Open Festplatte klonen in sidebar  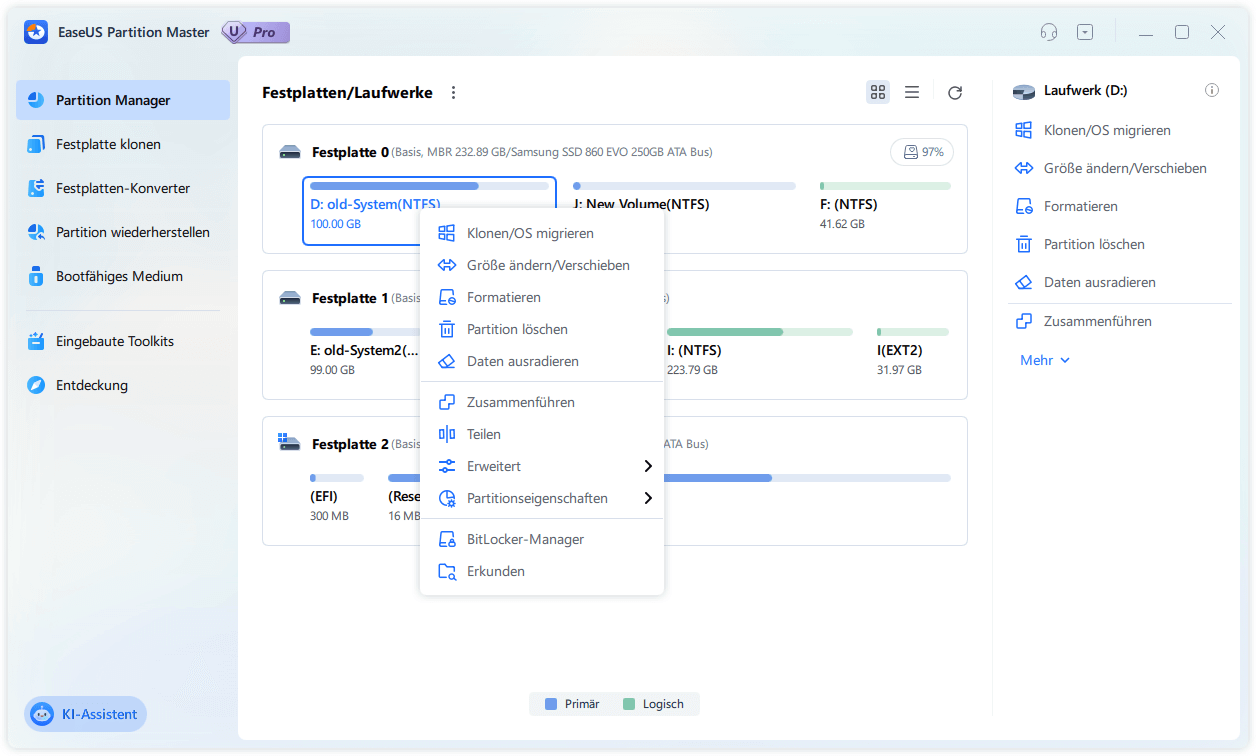click(108, 144)
